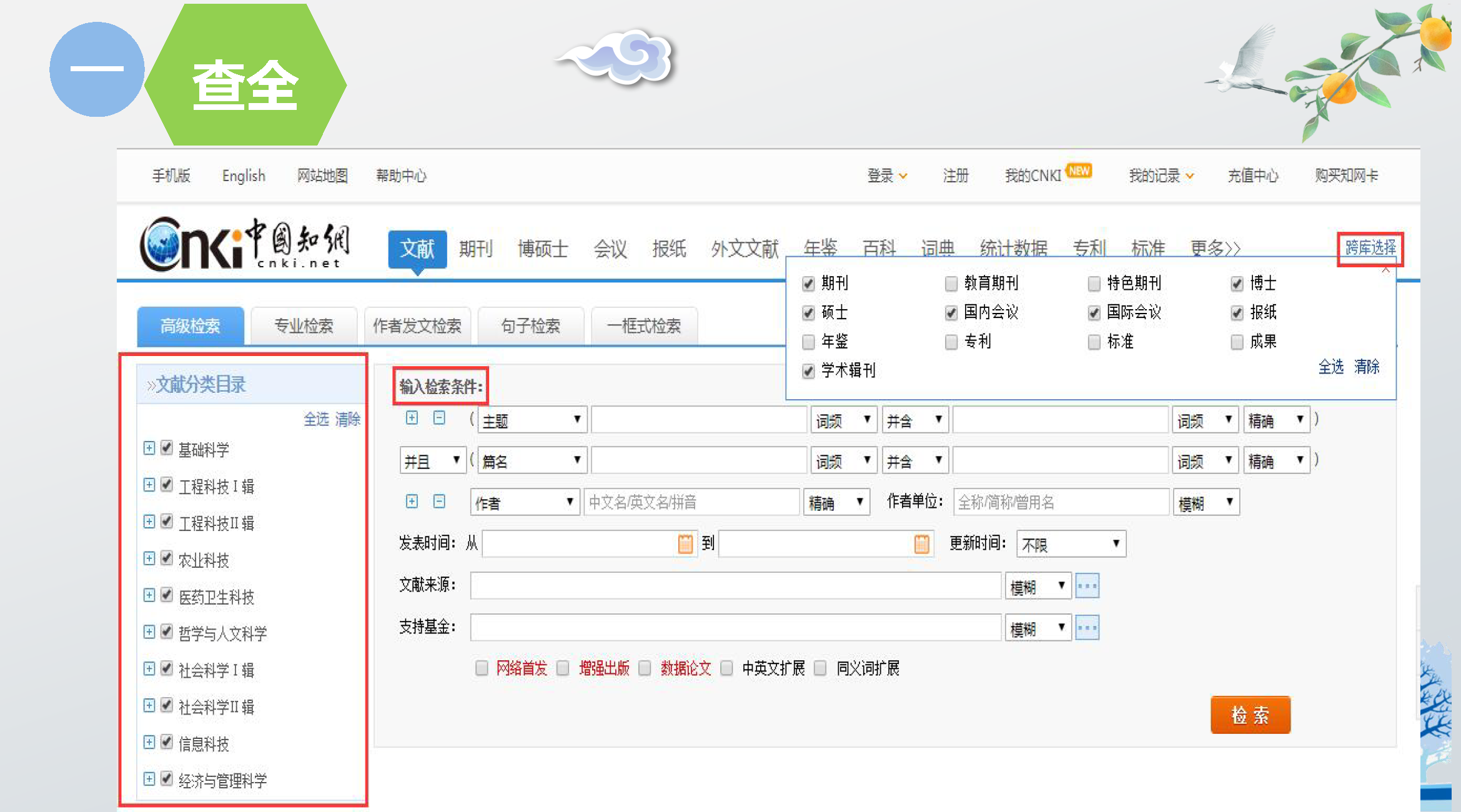Add an author row with the plus icon
The image size is (1461, 812).
(x=412, y=502)
